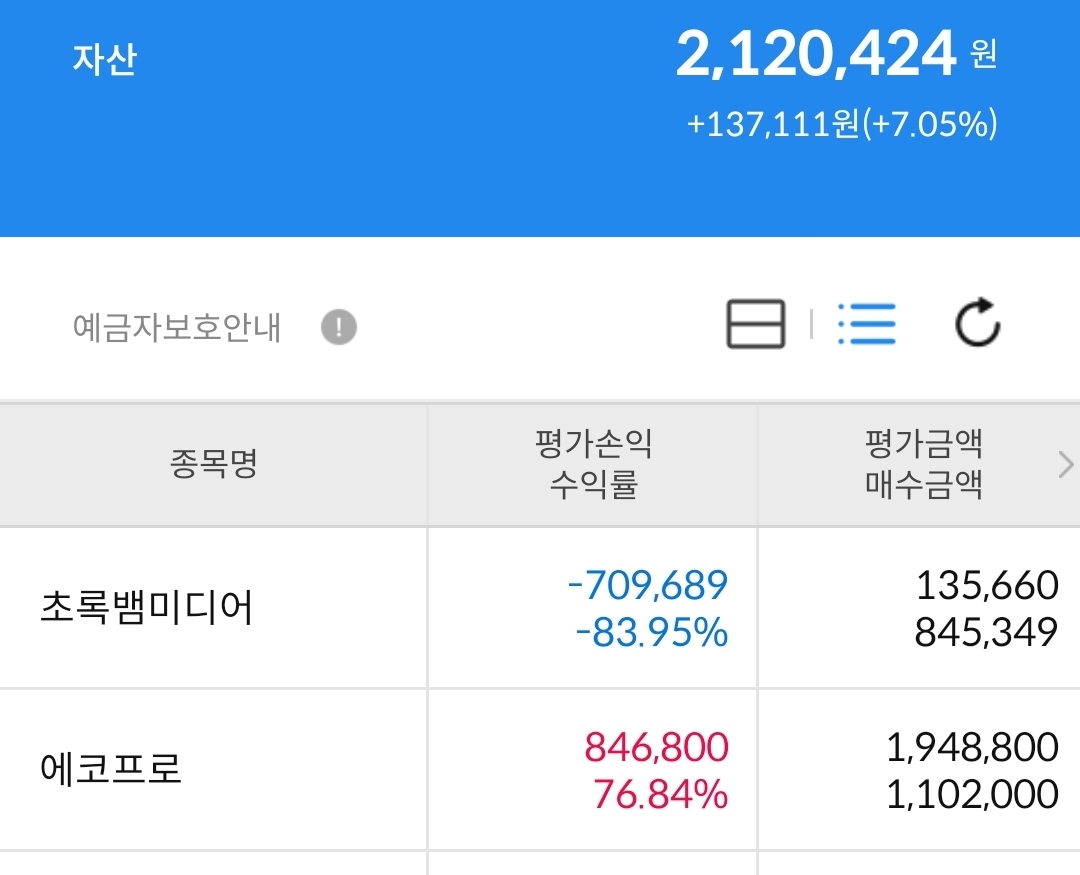The width and height of the screenshot is (1080, 875).
Task: Select 에코프로 profit value 846,800
Action: tap(656, 747)
